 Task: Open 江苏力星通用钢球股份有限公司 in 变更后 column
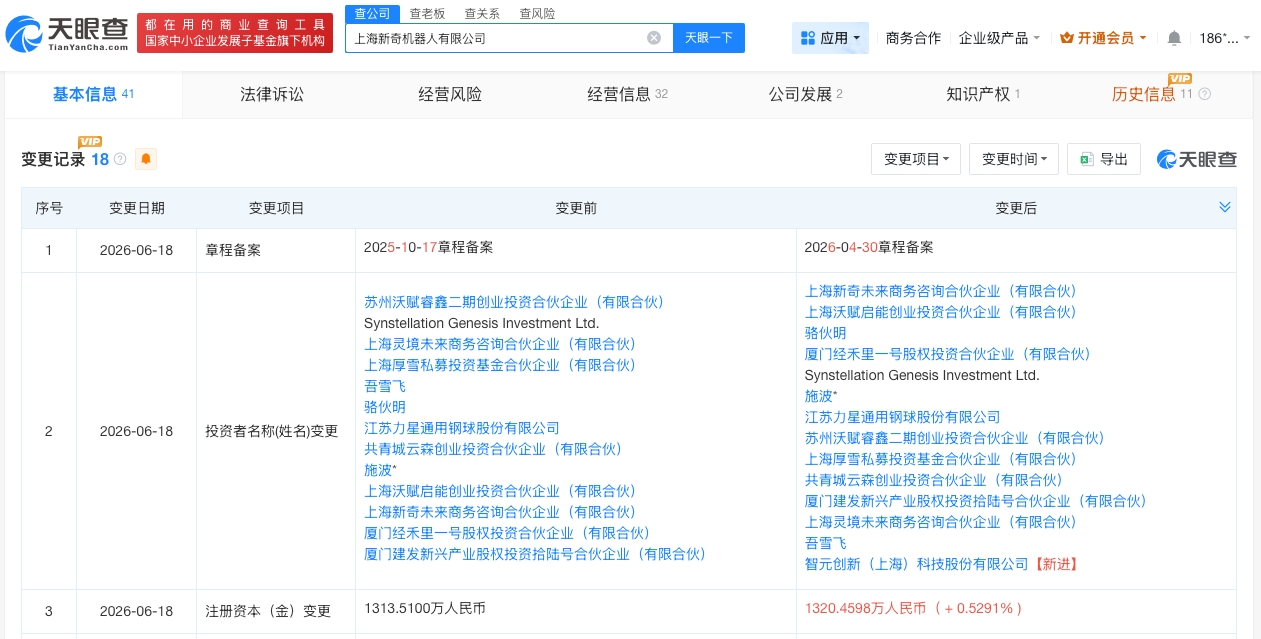tap(903, 417)
